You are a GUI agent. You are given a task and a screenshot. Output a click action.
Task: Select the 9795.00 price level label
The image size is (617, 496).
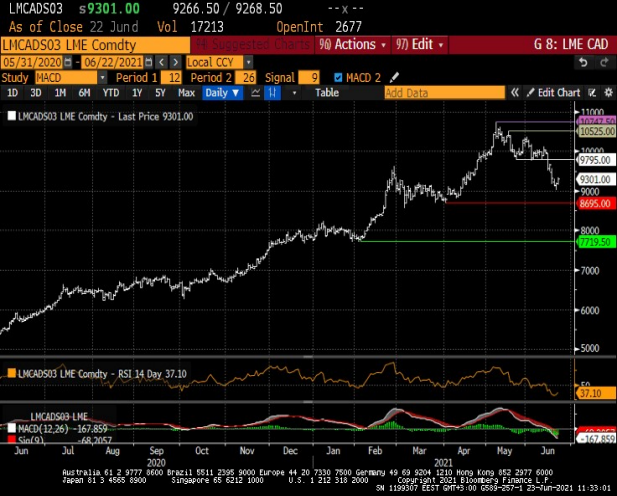point(597,160)
